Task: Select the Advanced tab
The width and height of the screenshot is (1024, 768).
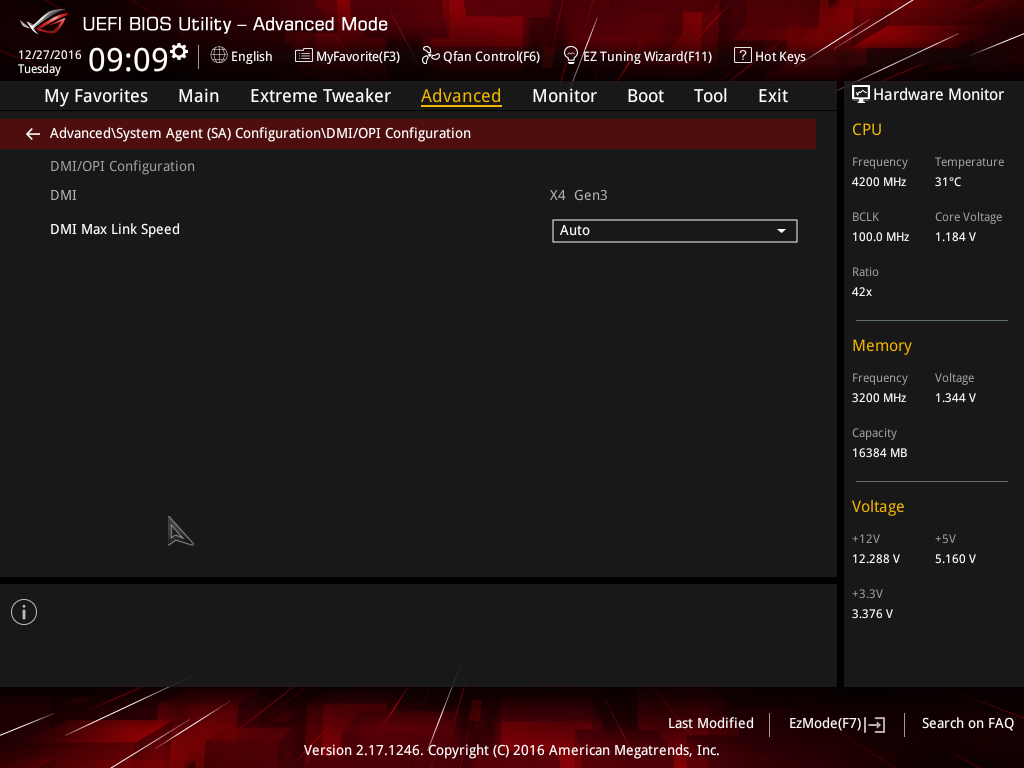Action: point(461,96)
